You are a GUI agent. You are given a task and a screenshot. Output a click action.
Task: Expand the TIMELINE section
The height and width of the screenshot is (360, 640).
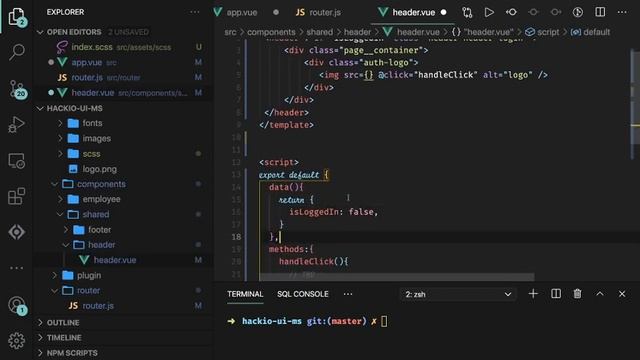click(40, 338)
